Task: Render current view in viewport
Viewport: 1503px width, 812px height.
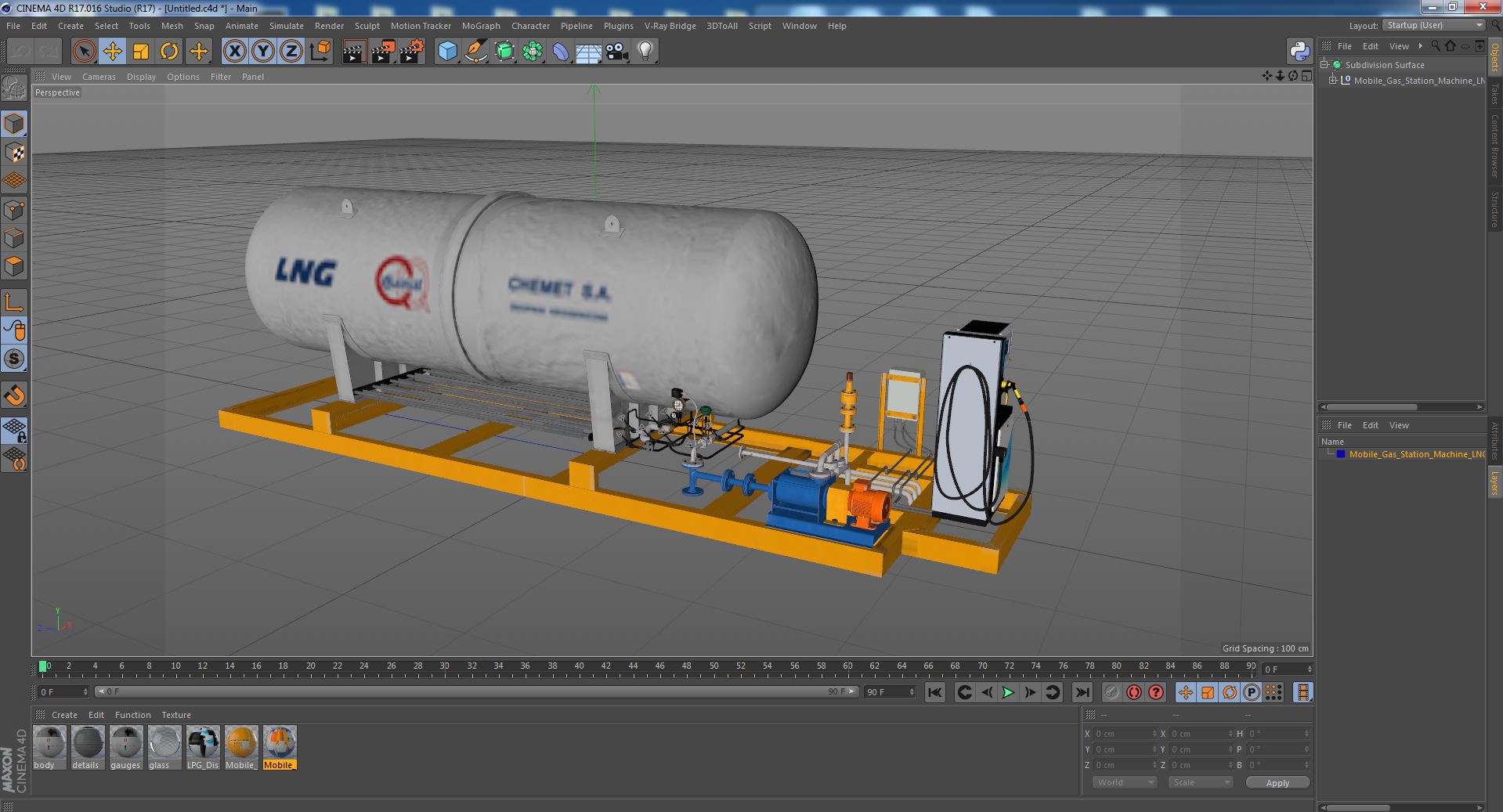Action: point(354,52)
